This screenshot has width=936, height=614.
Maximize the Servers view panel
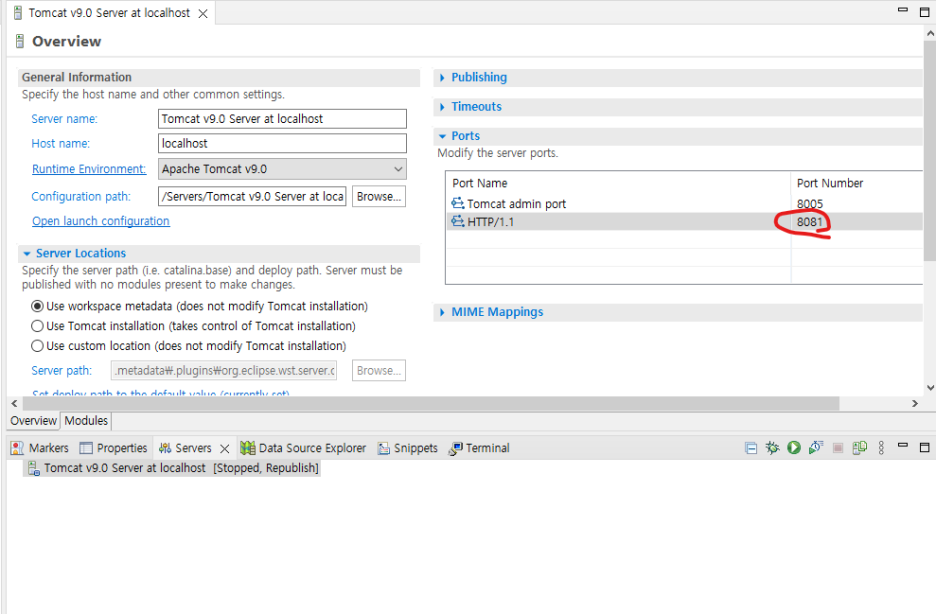coord(925,448)
